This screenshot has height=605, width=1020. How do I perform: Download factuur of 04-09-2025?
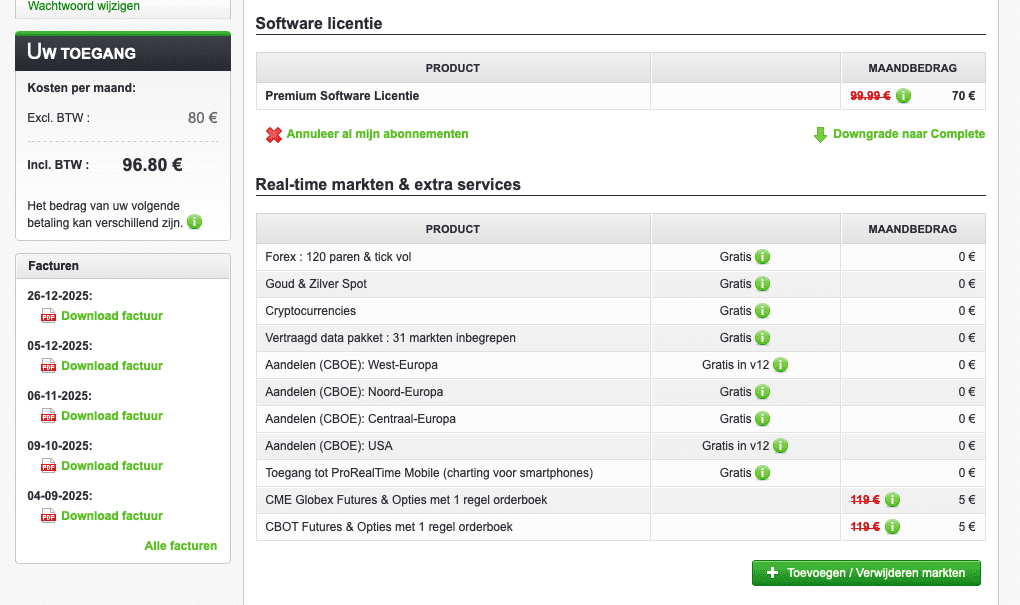(112, 516)
